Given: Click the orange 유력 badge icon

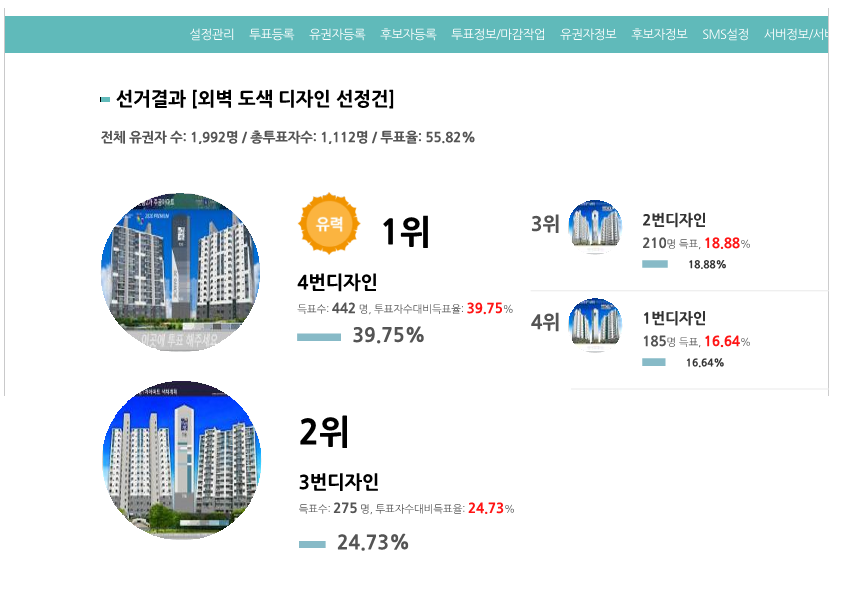Looking at the screenshot, I should pos(329,223).
